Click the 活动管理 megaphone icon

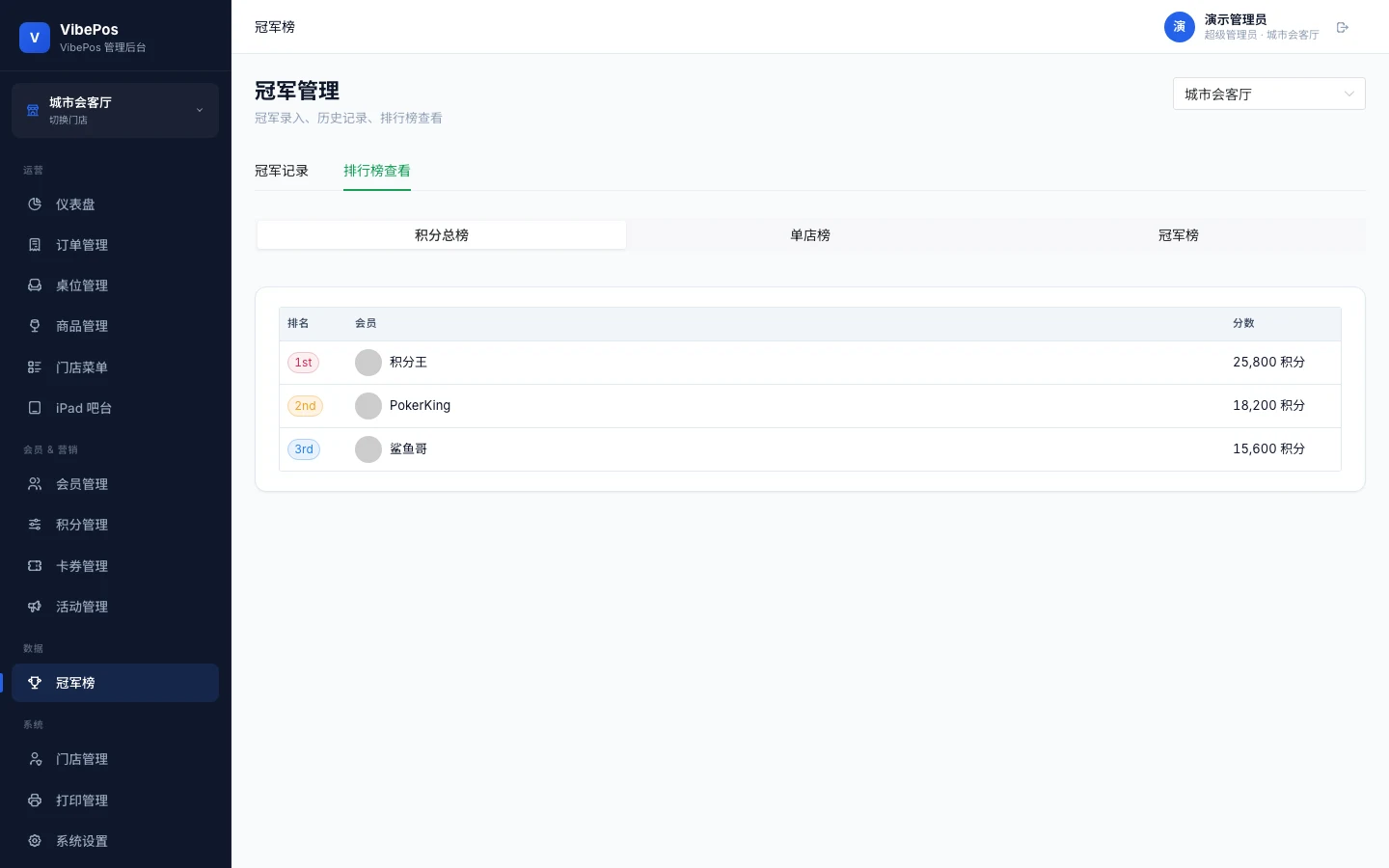[35, 607]
